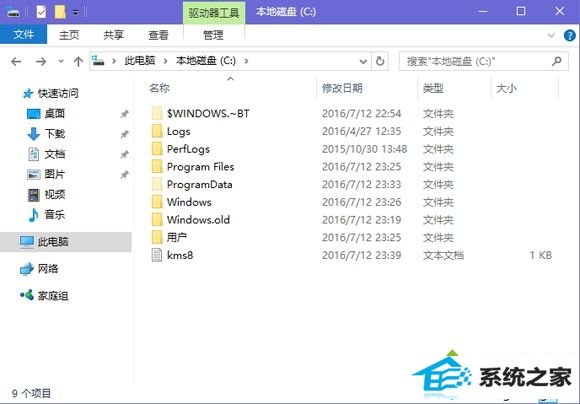
Task: Click the file name kms8
Action: (180, 255)
